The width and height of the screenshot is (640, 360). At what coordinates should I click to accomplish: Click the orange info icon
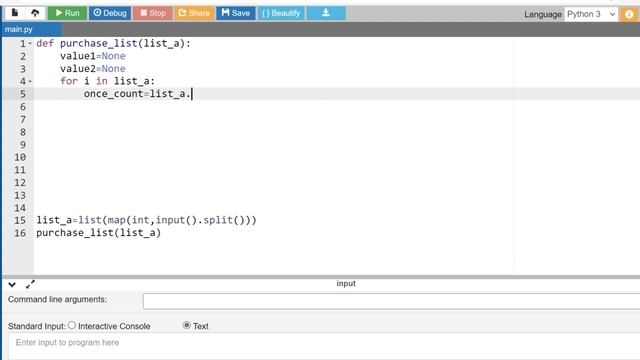click(629, 14)
